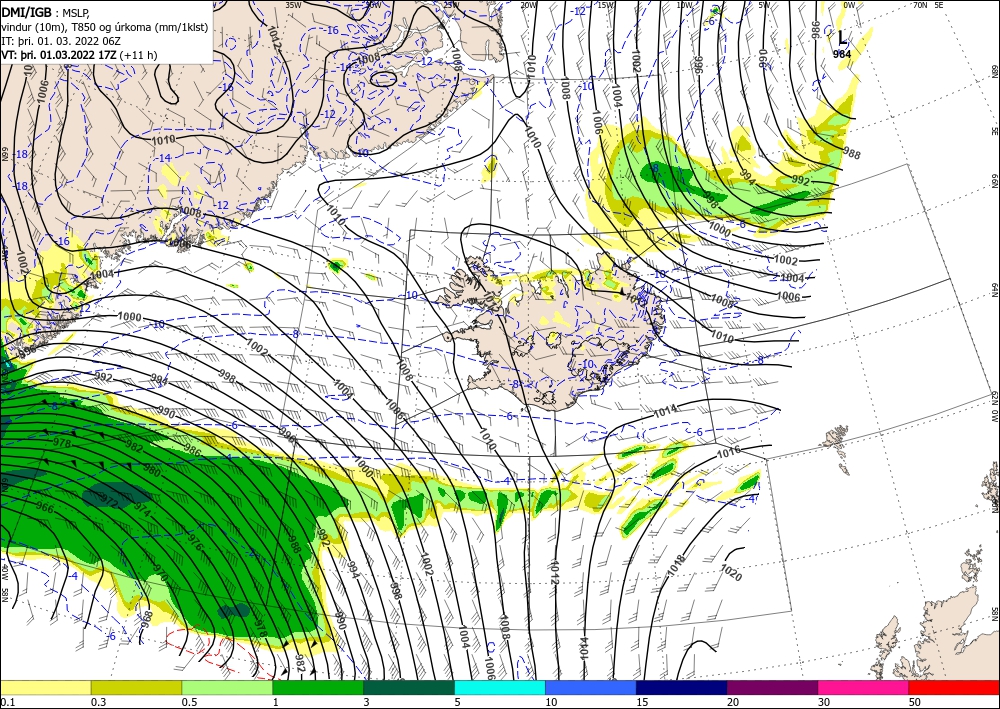Click the '10W' longitude label
Image resolution: width=1000 pixels, height=709 pixels.
tap(684, 5)
